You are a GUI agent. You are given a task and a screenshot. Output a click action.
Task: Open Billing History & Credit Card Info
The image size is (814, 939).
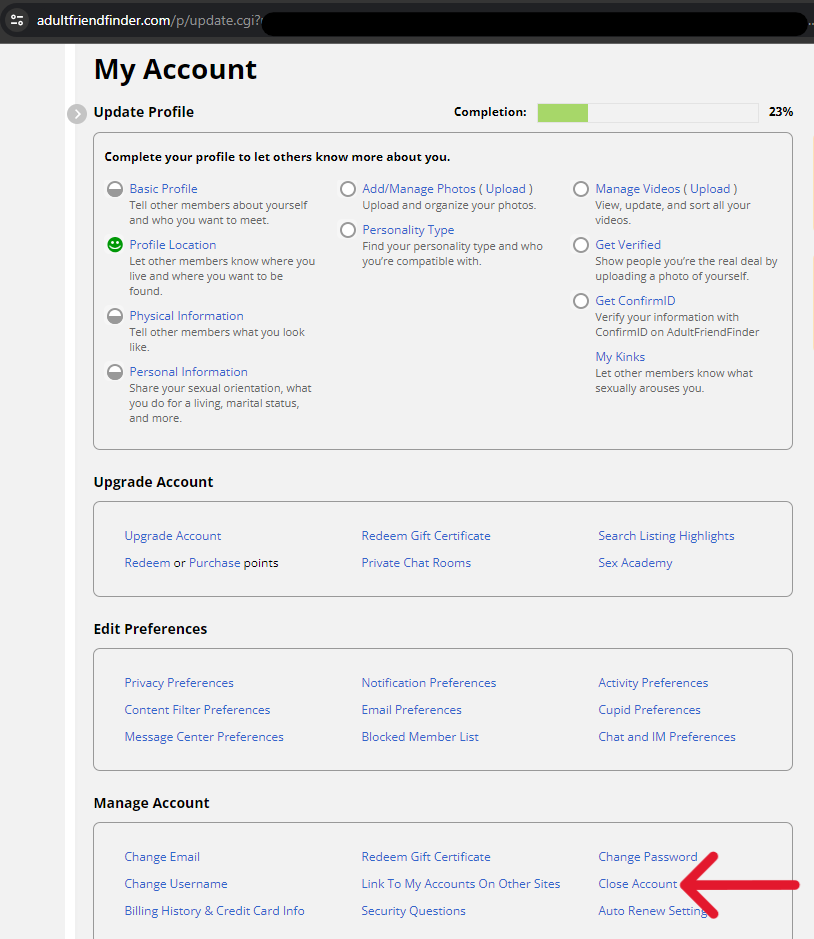coord(214,911)
